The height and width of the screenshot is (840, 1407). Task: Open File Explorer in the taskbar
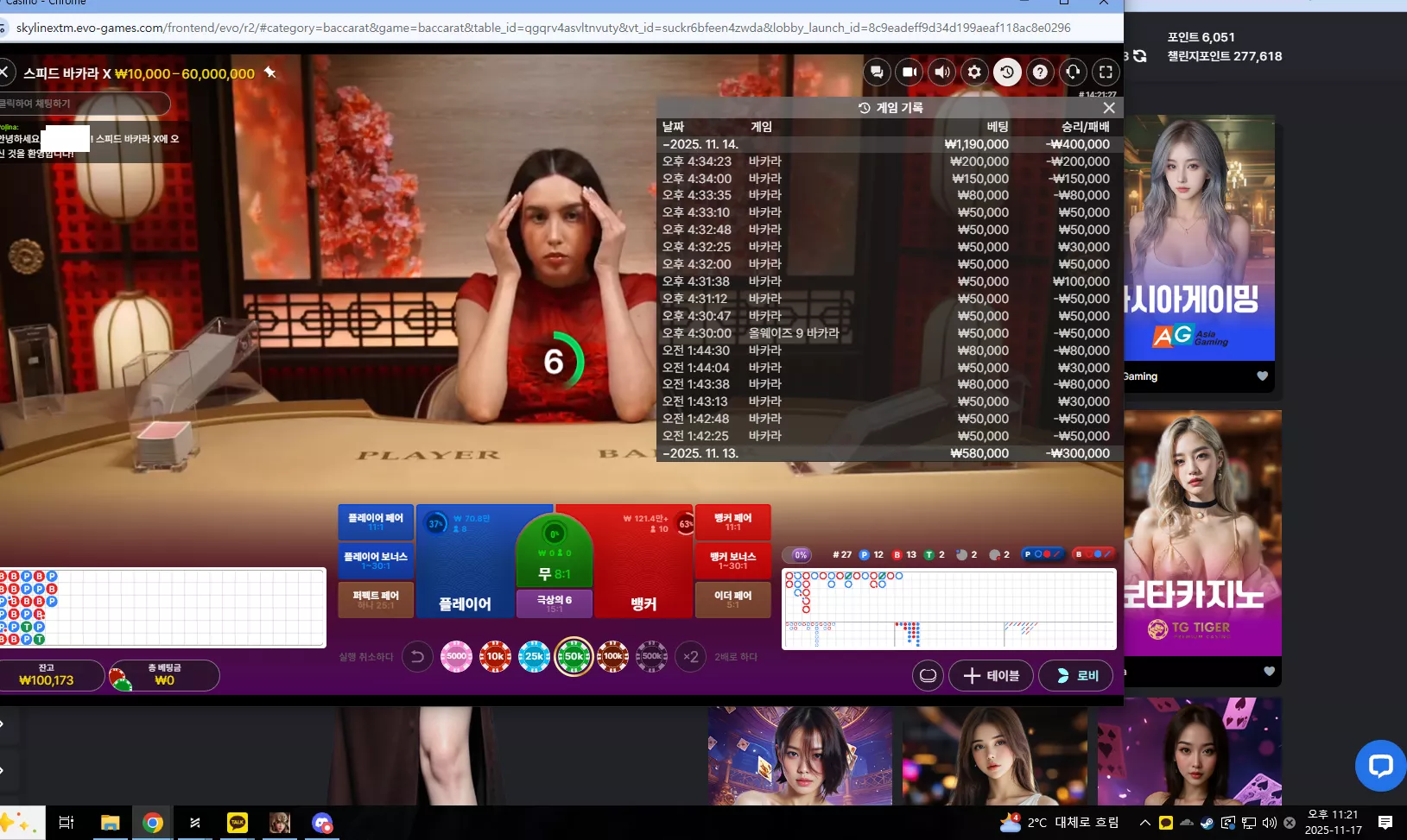pos(111,823)
